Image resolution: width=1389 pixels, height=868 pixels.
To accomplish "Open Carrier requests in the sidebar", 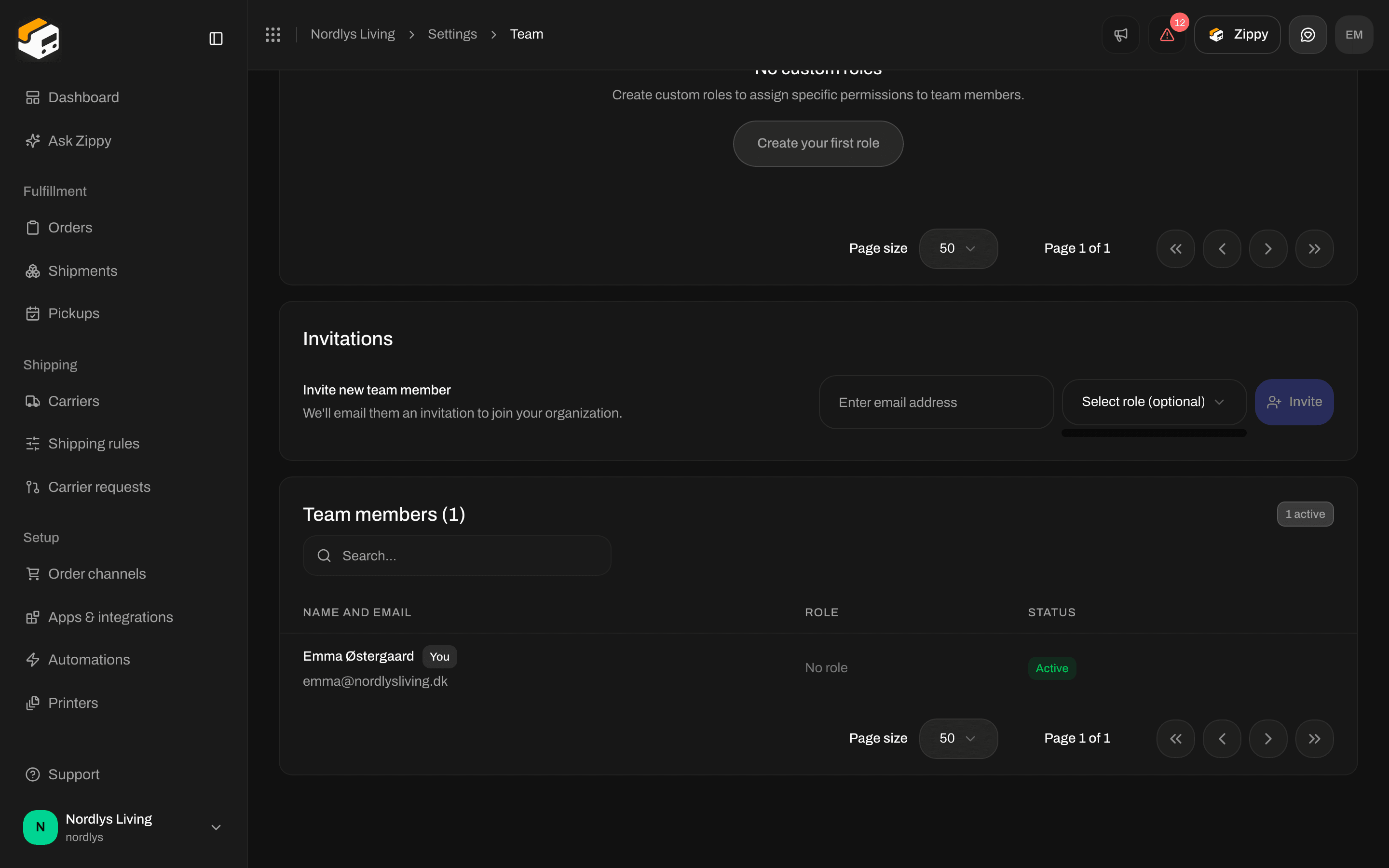I will (x=123, y=487).
